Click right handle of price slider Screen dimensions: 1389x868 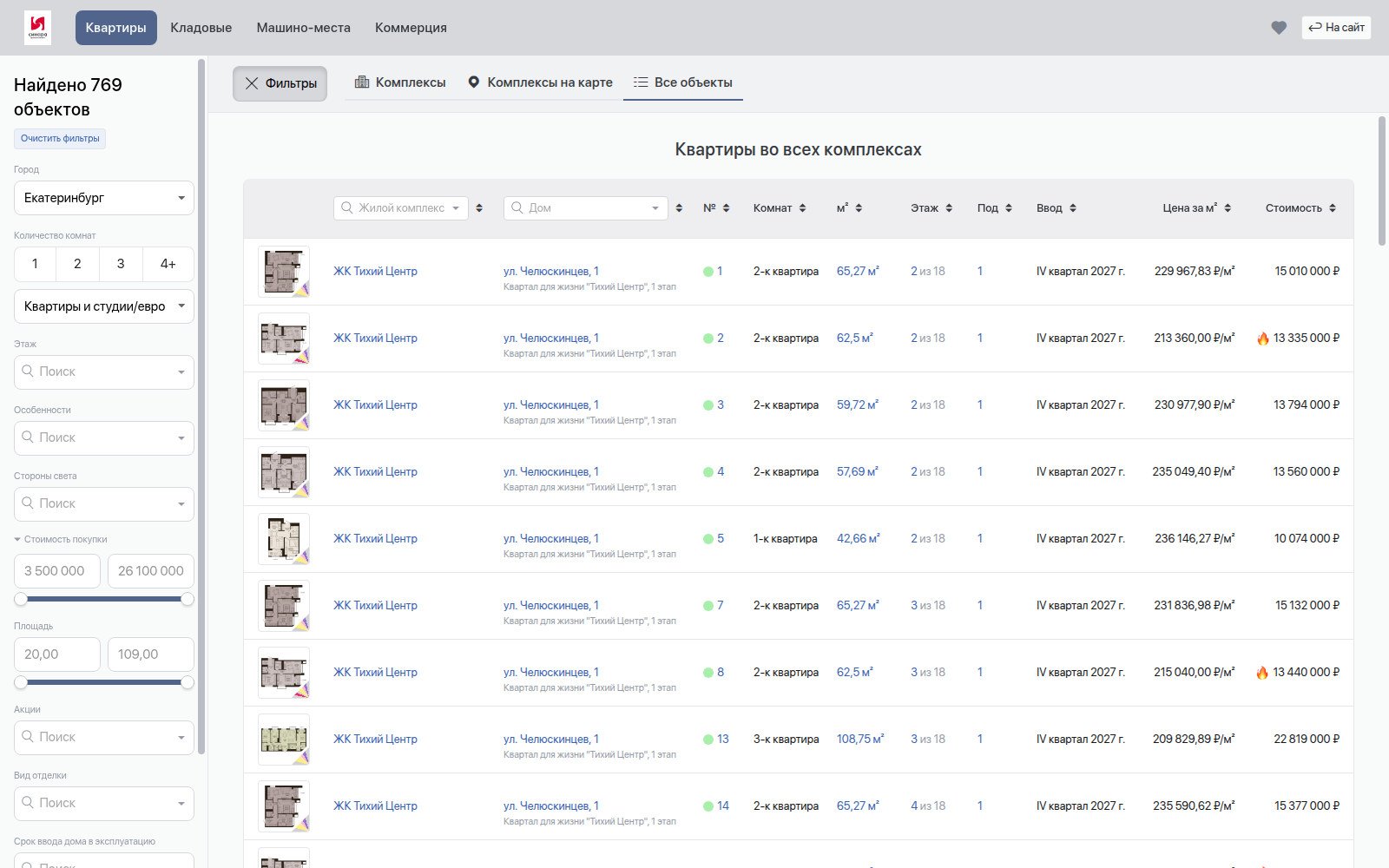coord(187,599)
